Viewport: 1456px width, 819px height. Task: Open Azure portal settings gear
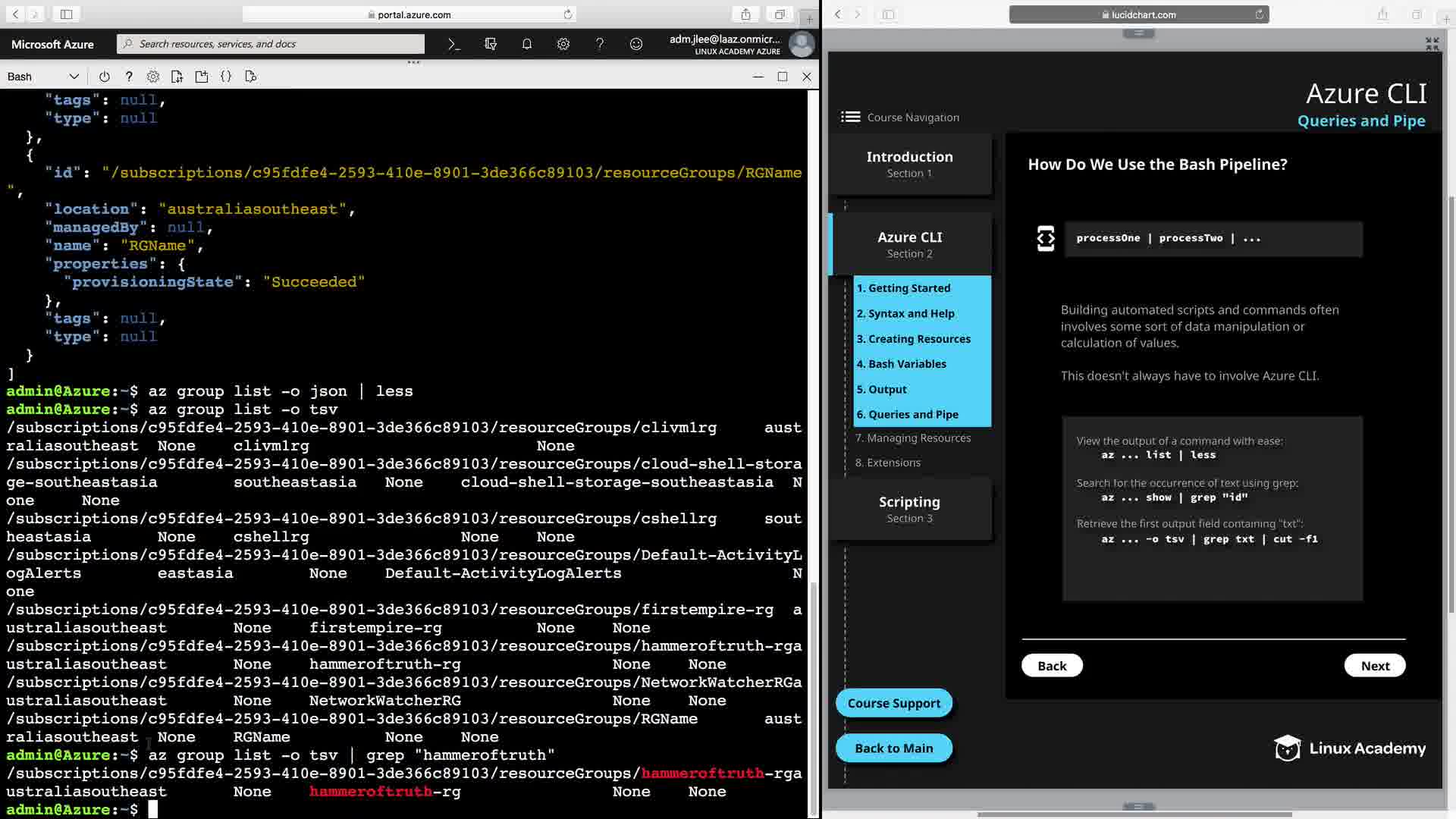pos(563,44)
